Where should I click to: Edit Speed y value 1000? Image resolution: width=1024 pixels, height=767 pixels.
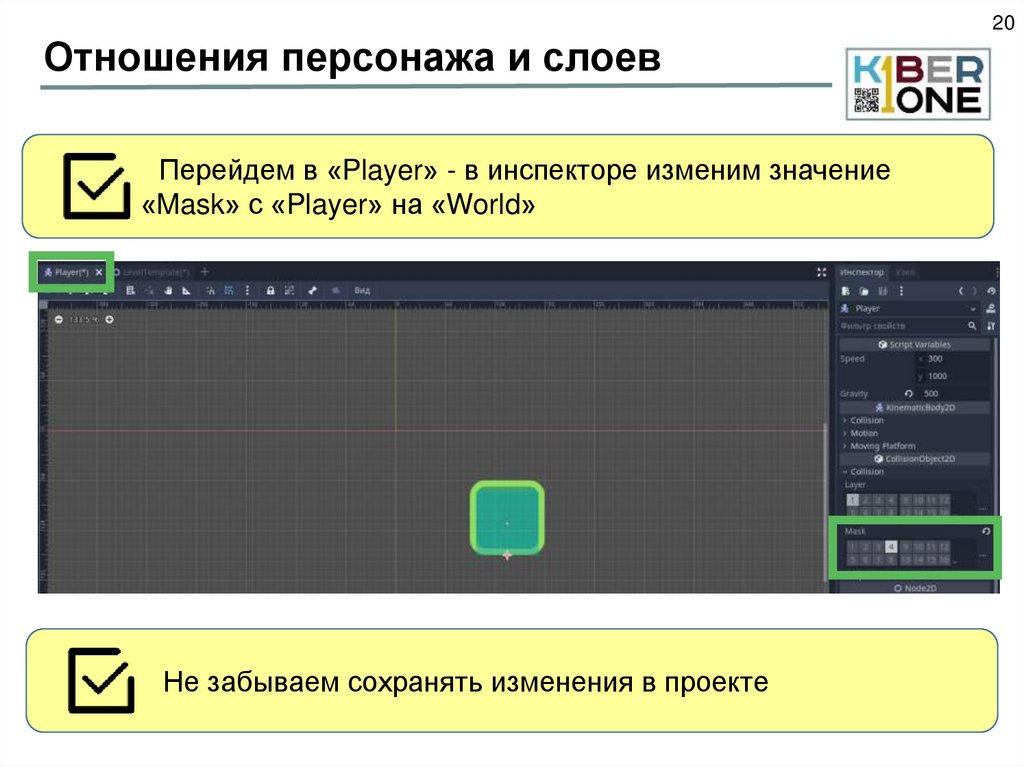point(953,376)
